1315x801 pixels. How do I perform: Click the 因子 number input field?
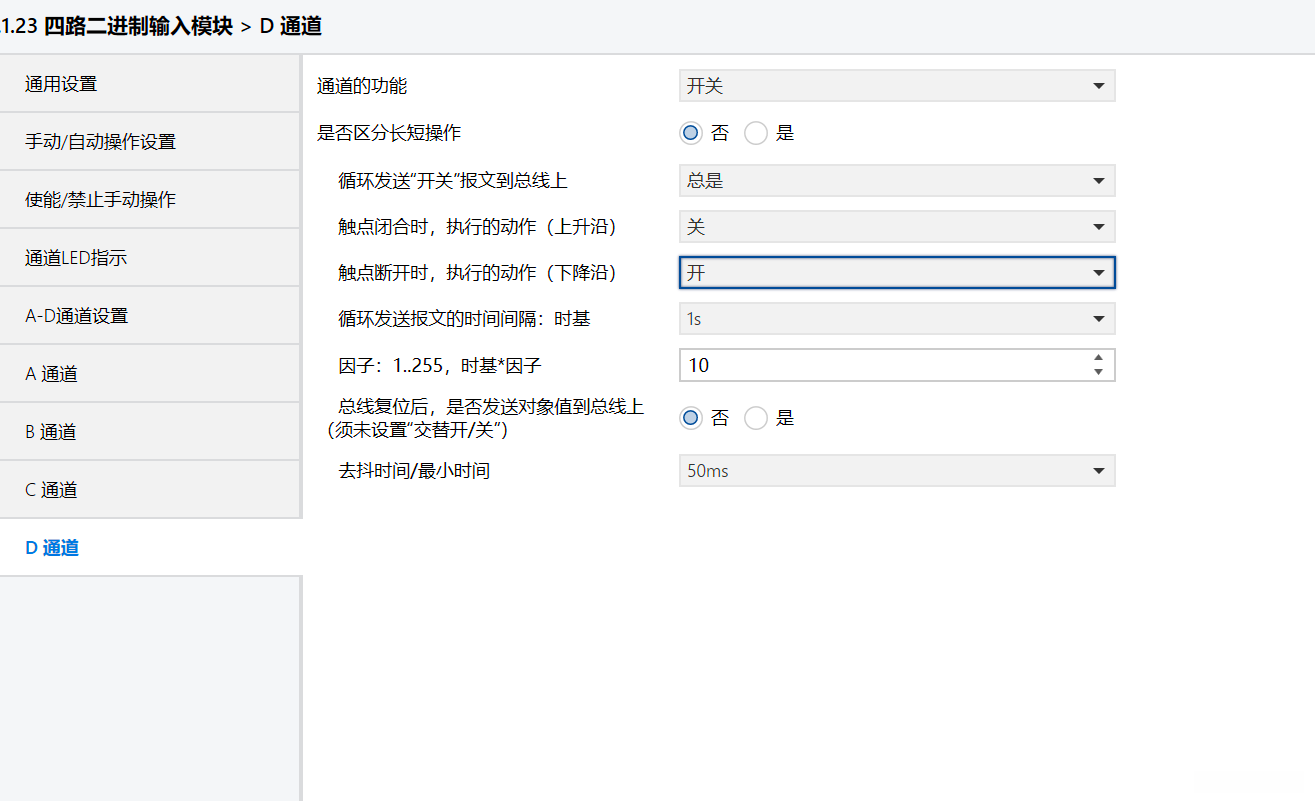[880, 365]
